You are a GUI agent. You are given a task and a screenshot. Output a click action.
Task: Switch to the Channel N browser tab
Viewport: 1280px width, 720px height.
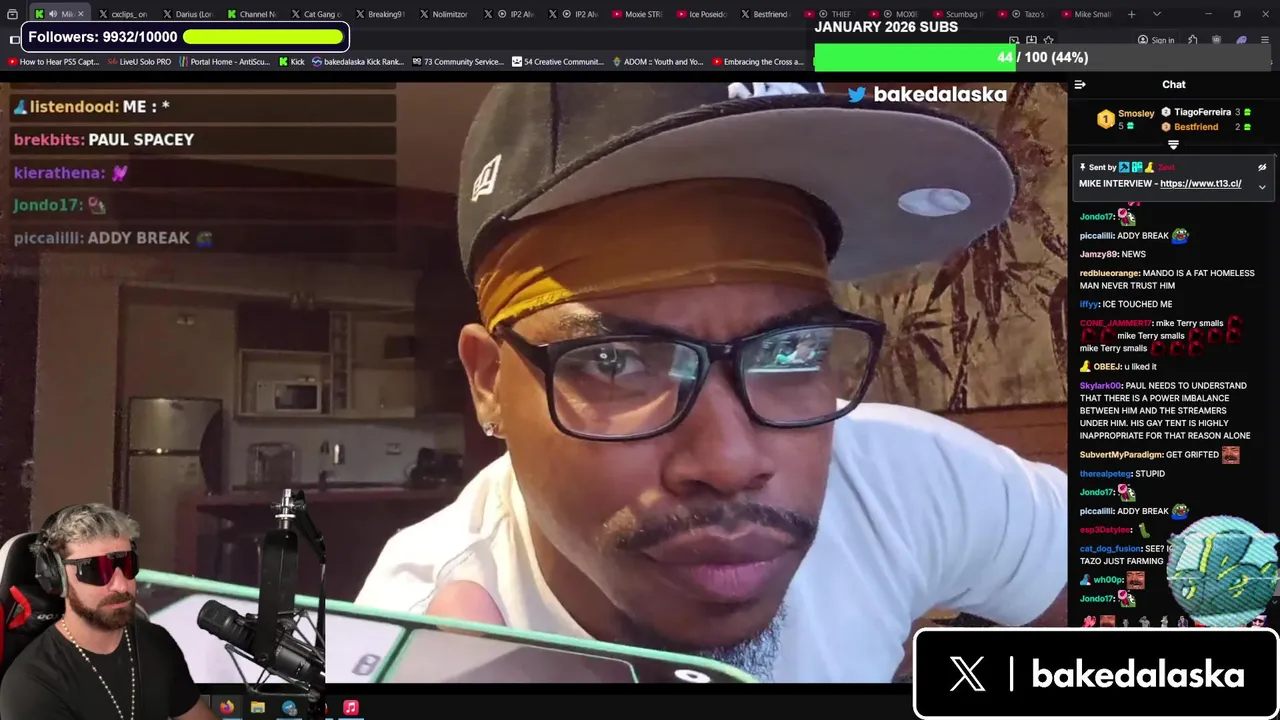click(x=250, y=14)
